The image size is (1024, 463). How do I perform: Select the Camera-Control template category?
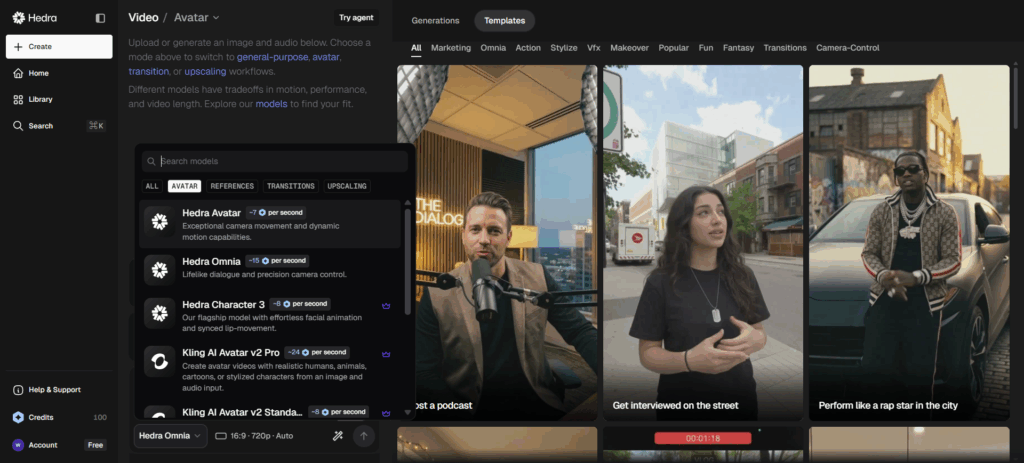[x=848, y=48]
